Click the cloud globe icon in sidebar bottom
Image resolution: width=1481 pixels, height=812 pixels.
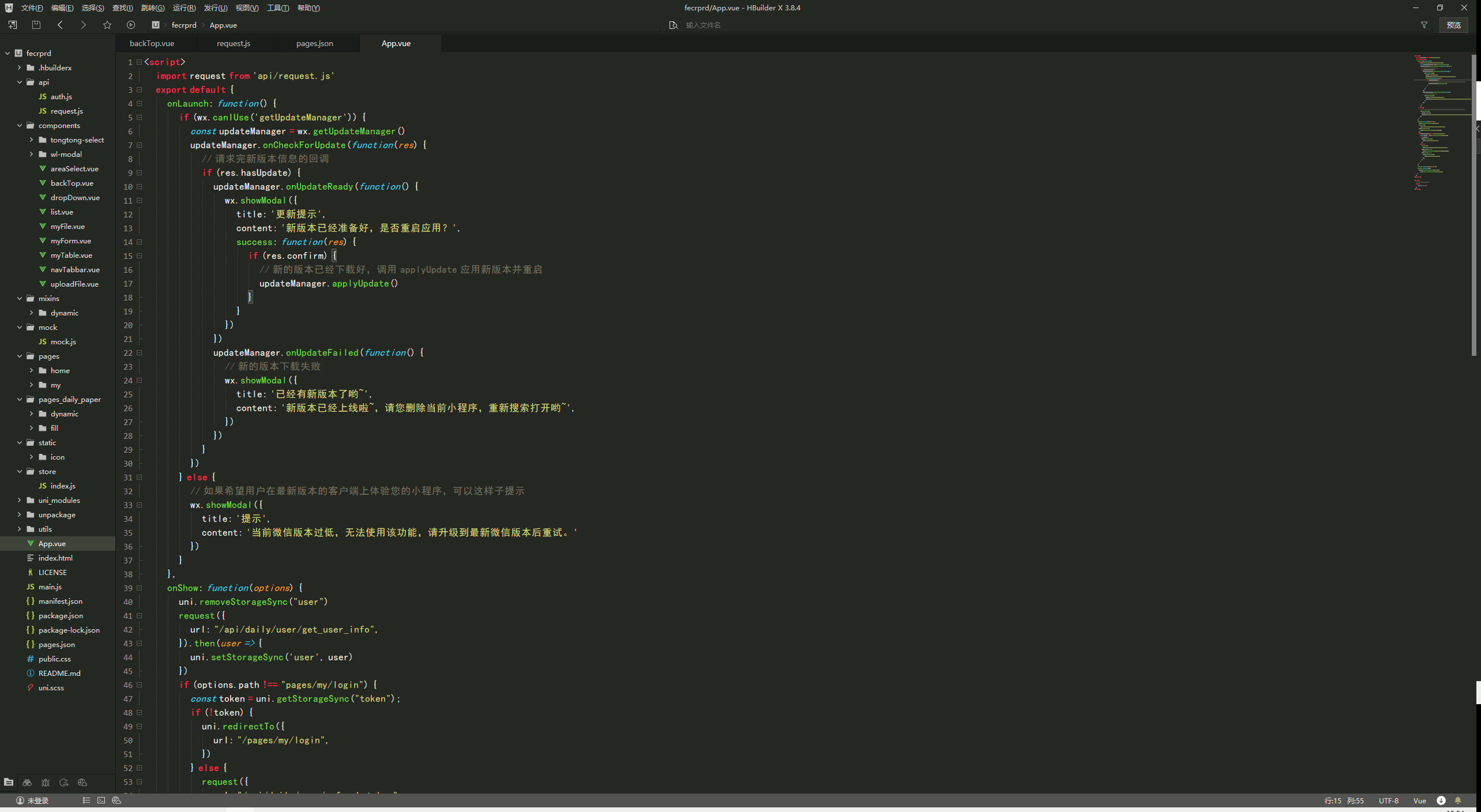82,782
